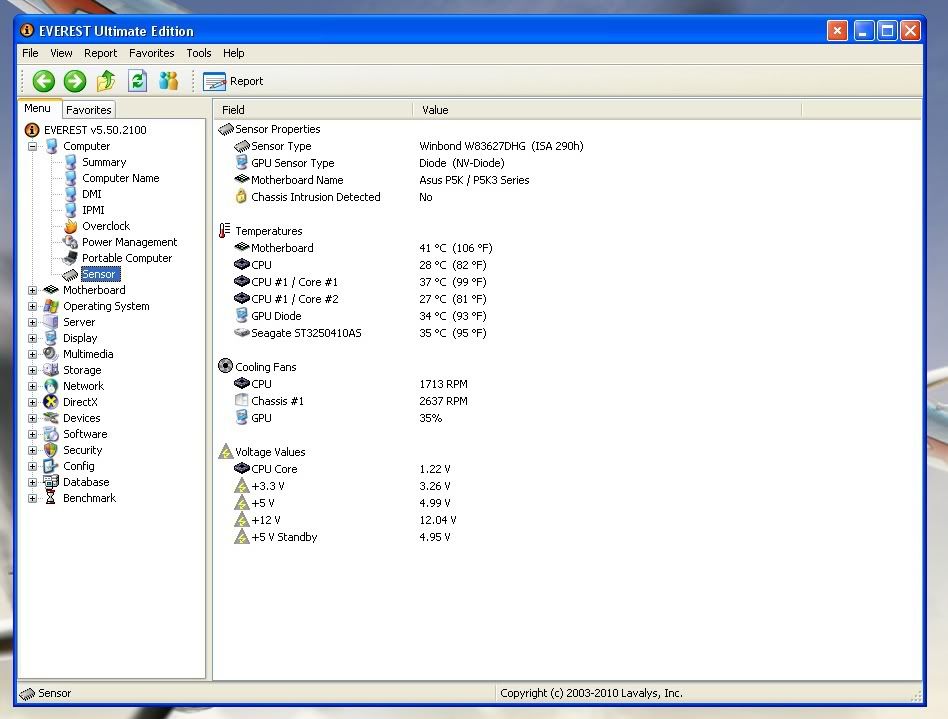This screenshot has height=719, width=948.
Task: Click the Users icon in toolbar
Action: [168, 81]
